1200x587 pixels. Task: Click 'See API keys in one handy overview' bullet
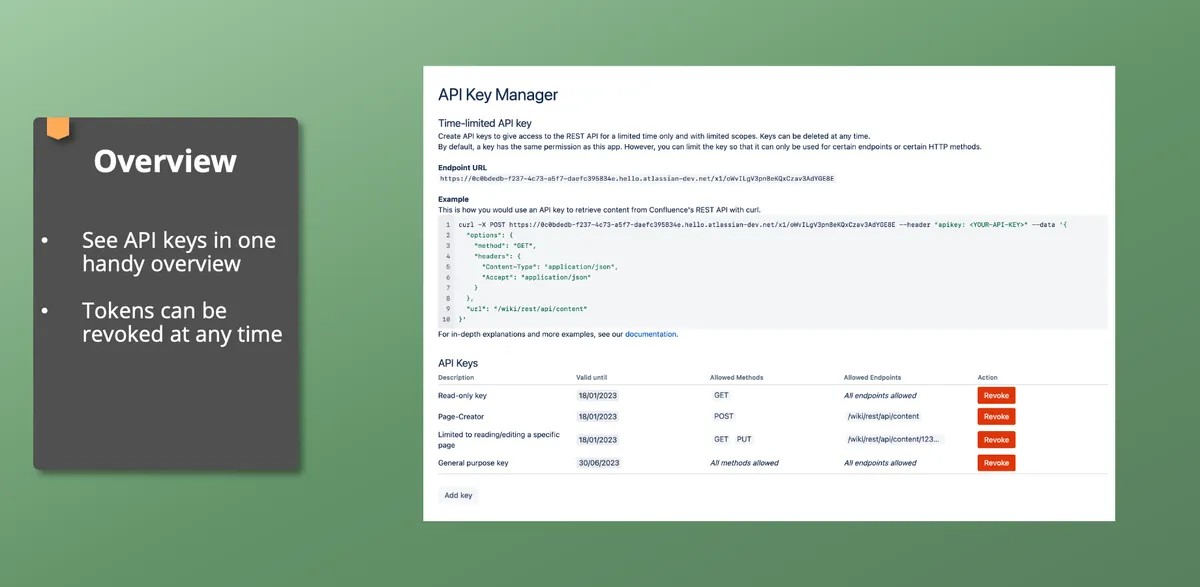179,252
